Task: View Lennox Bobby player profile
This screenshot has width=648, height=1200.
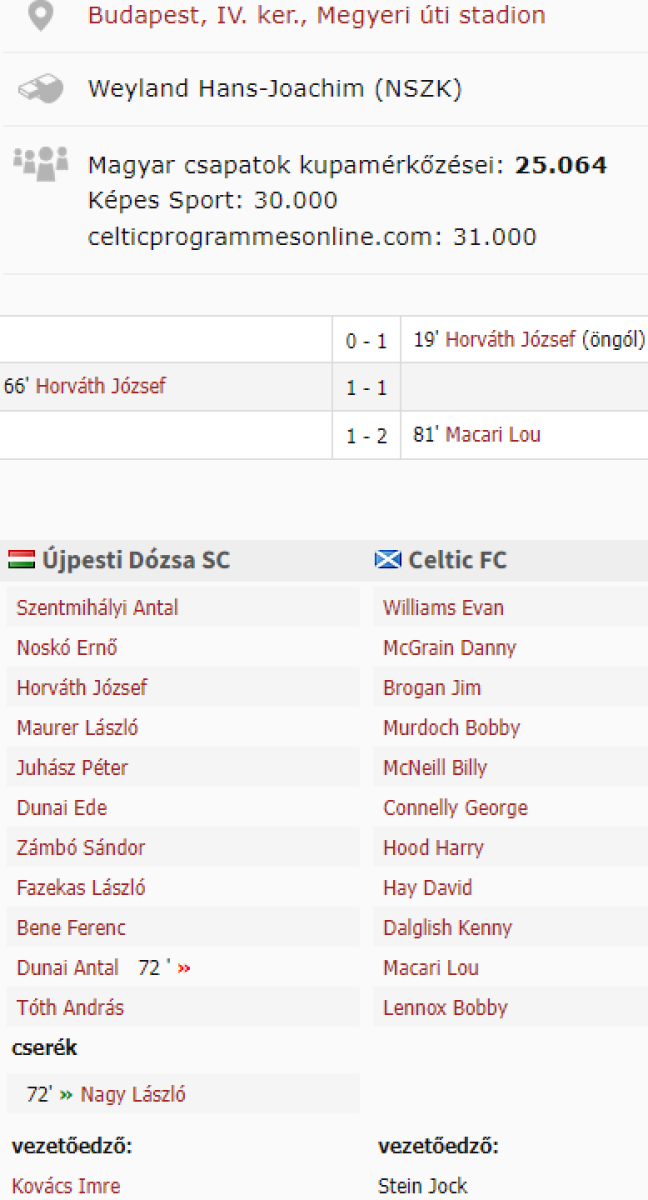Action: pos(445,1008)
